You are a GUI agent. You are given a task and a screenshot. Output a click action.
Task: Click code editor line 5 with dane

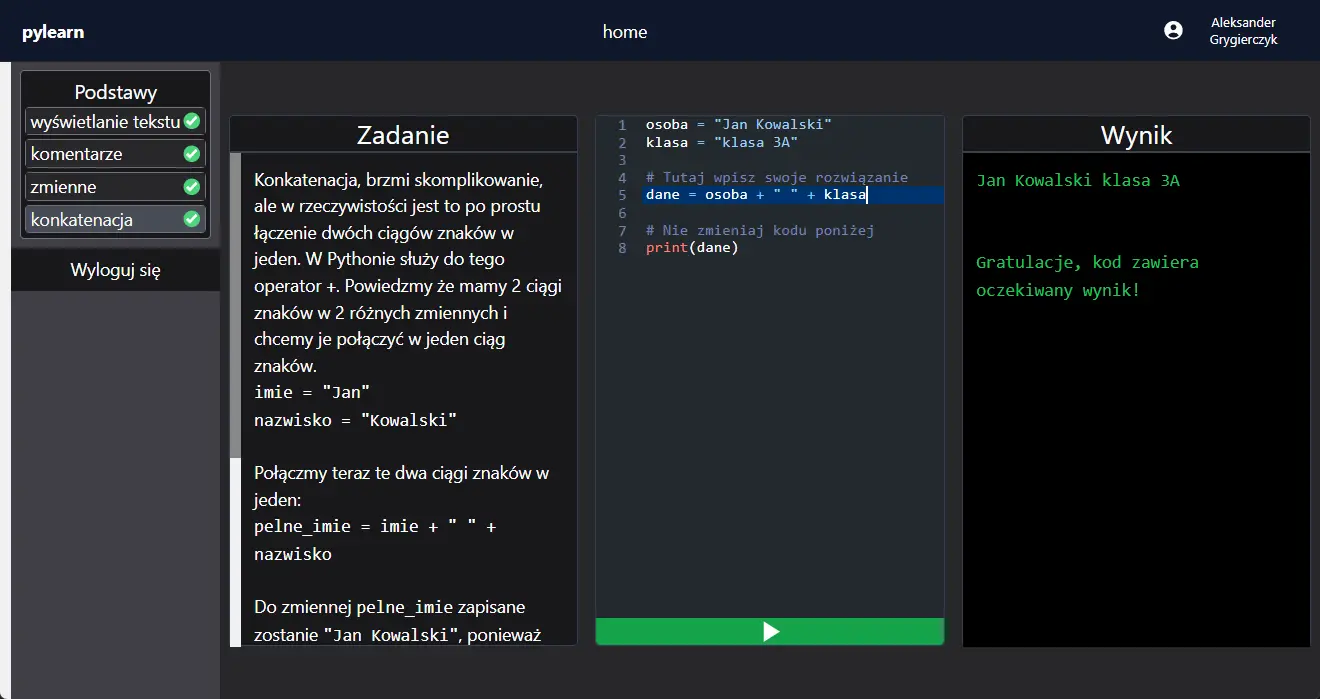[x=755, y=195]
